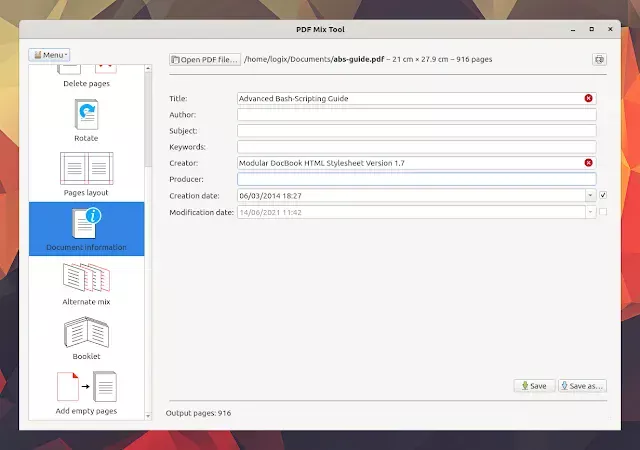Viewport: 640px width, 450px height.
Task: Minimize the PDF Mix Tool window
Action: tap(573, 29)
